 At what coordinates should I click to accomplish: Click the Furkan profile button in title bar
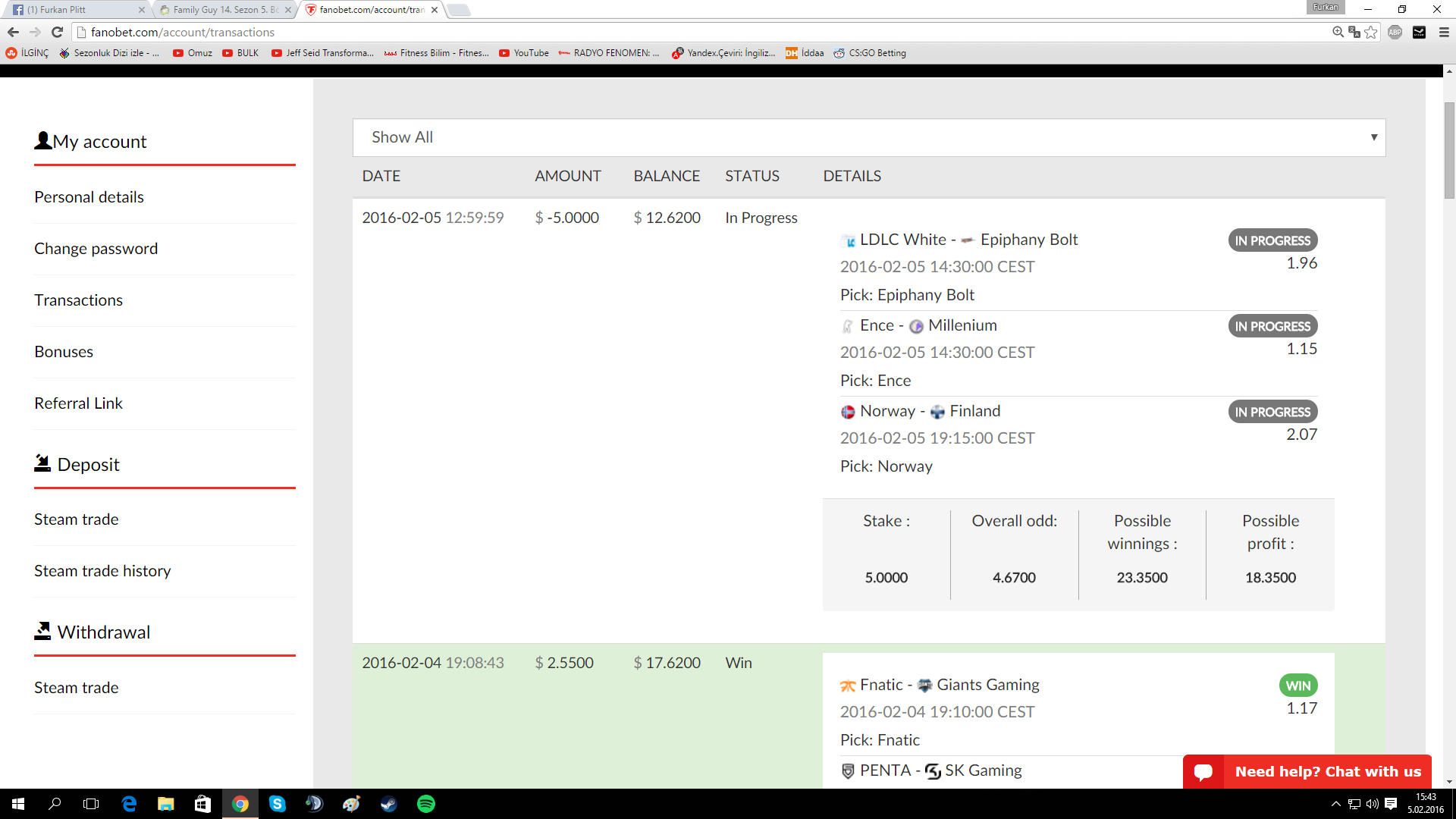(x=1326, y=7)
